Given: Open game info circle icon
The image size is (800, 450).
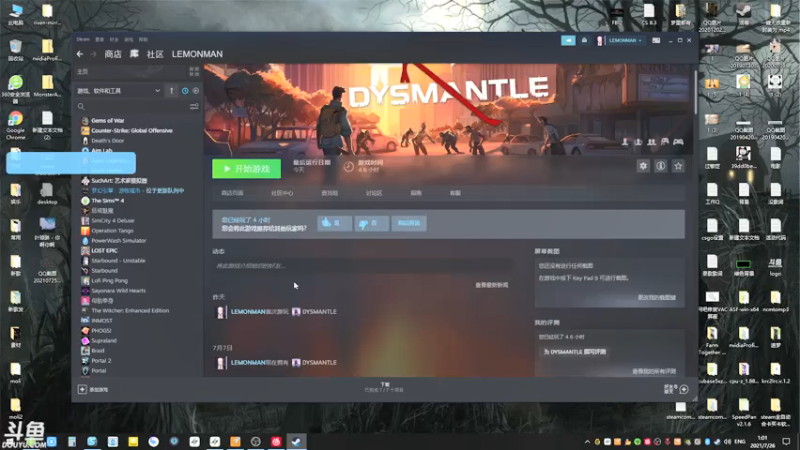Looking at the screenshot, I should click(660, 166).
